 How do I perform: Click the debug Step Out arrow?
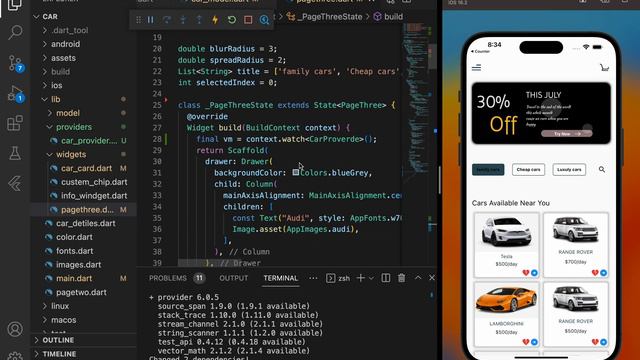(x=199, y=20)
